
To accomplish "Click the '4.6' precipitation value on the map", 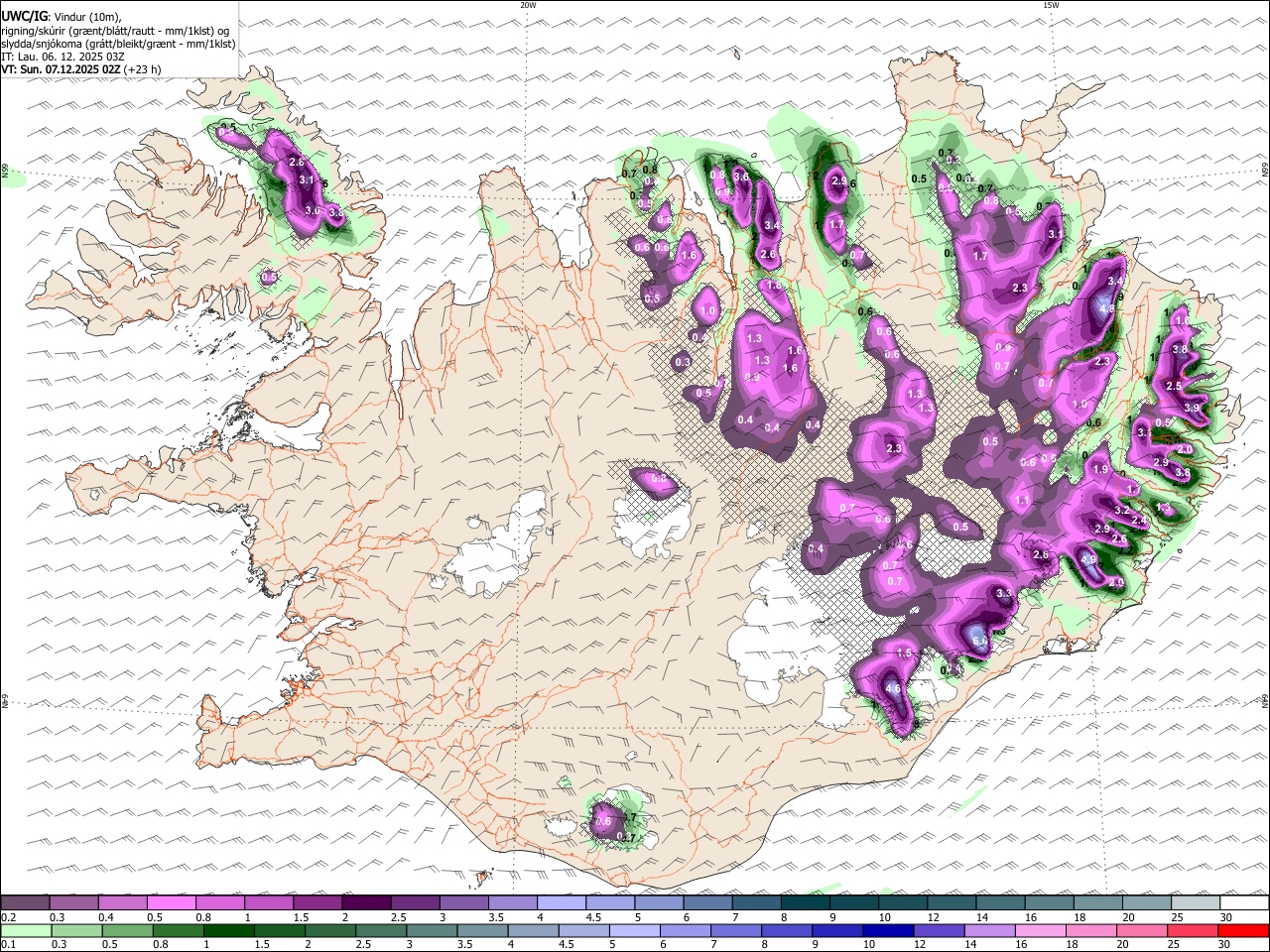I will pos(892,688).
